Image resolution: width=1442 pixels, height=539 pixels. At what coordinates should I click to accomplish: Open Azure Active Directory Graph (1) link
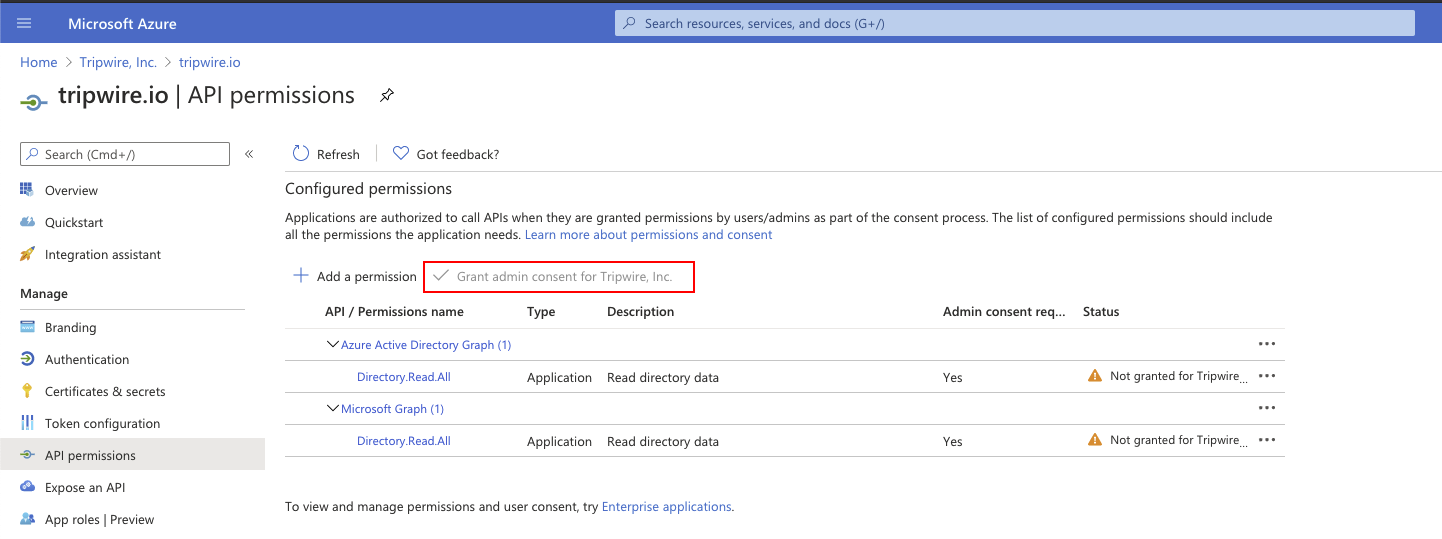coord(426,345)
